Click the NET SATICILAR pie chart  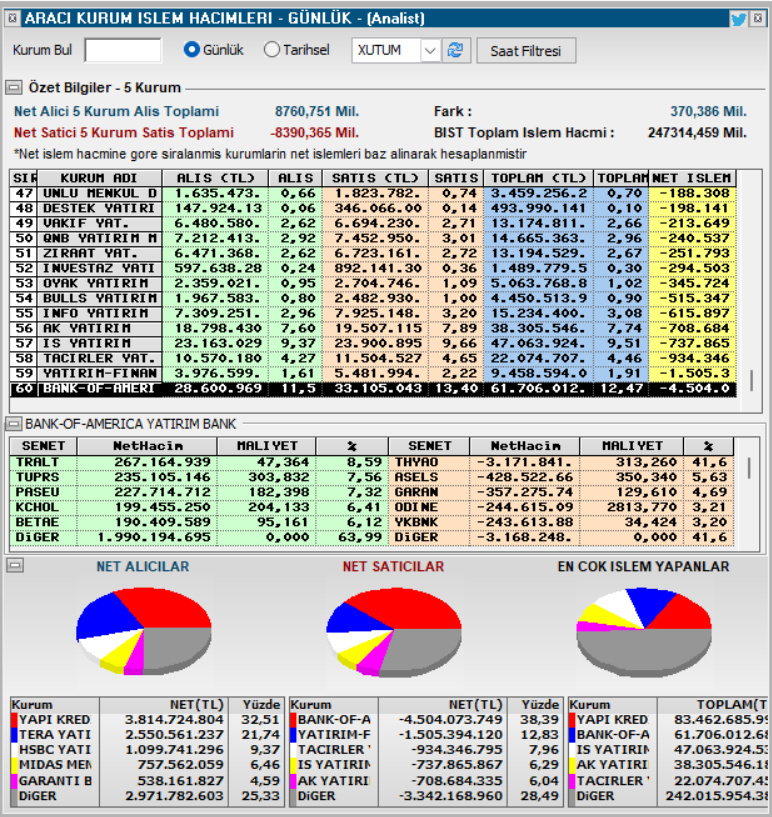[394, 633]
